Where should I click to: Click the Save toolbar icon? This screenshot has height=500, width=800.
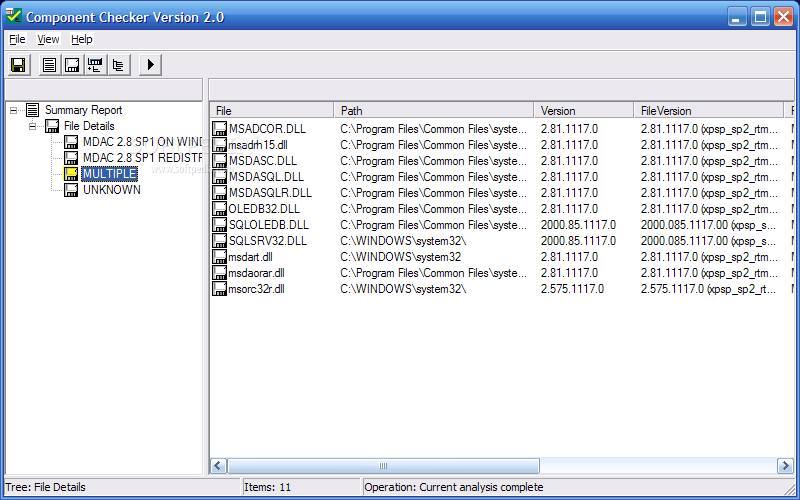click(18, 65)
